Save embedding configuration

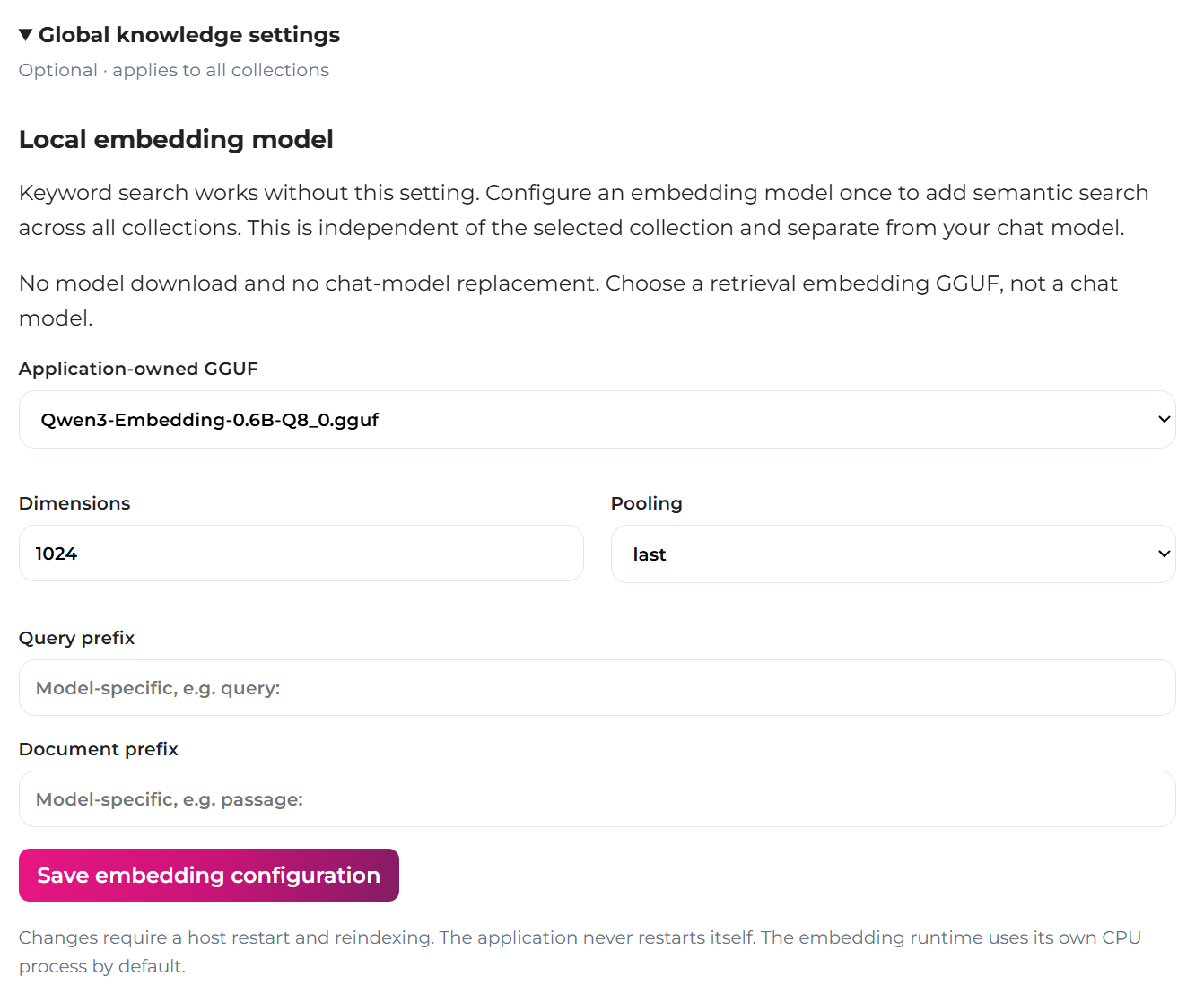coord(209,876)
